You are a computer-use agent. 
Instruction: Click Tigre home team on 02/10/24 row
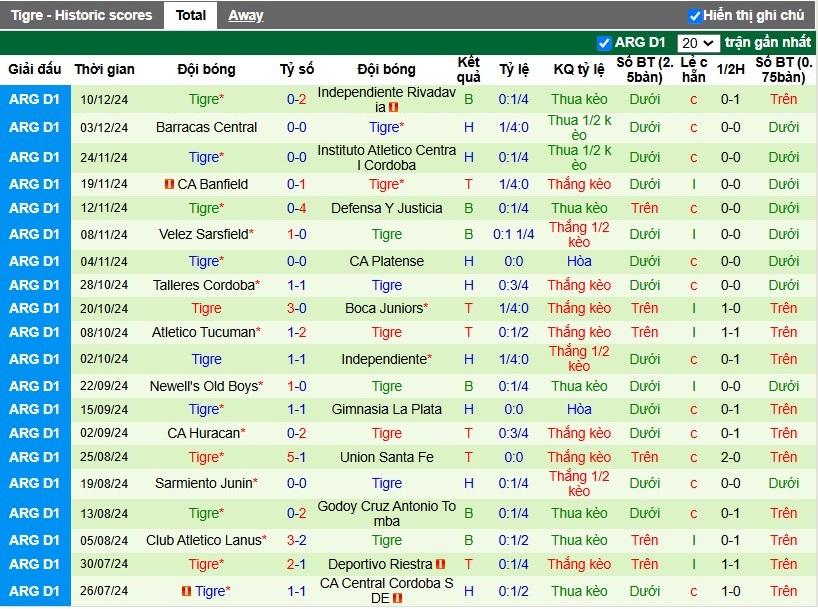[x=207, y=360]
